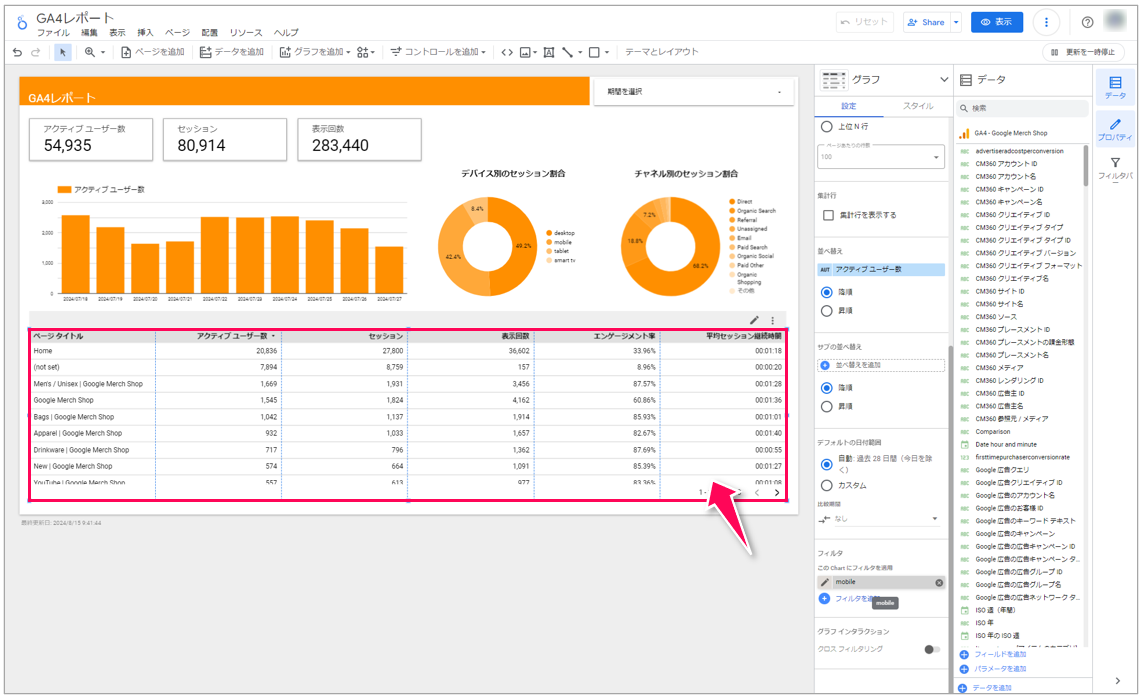
Task: Open the community visualizations dropdown
Action: (x=366, y=52)
